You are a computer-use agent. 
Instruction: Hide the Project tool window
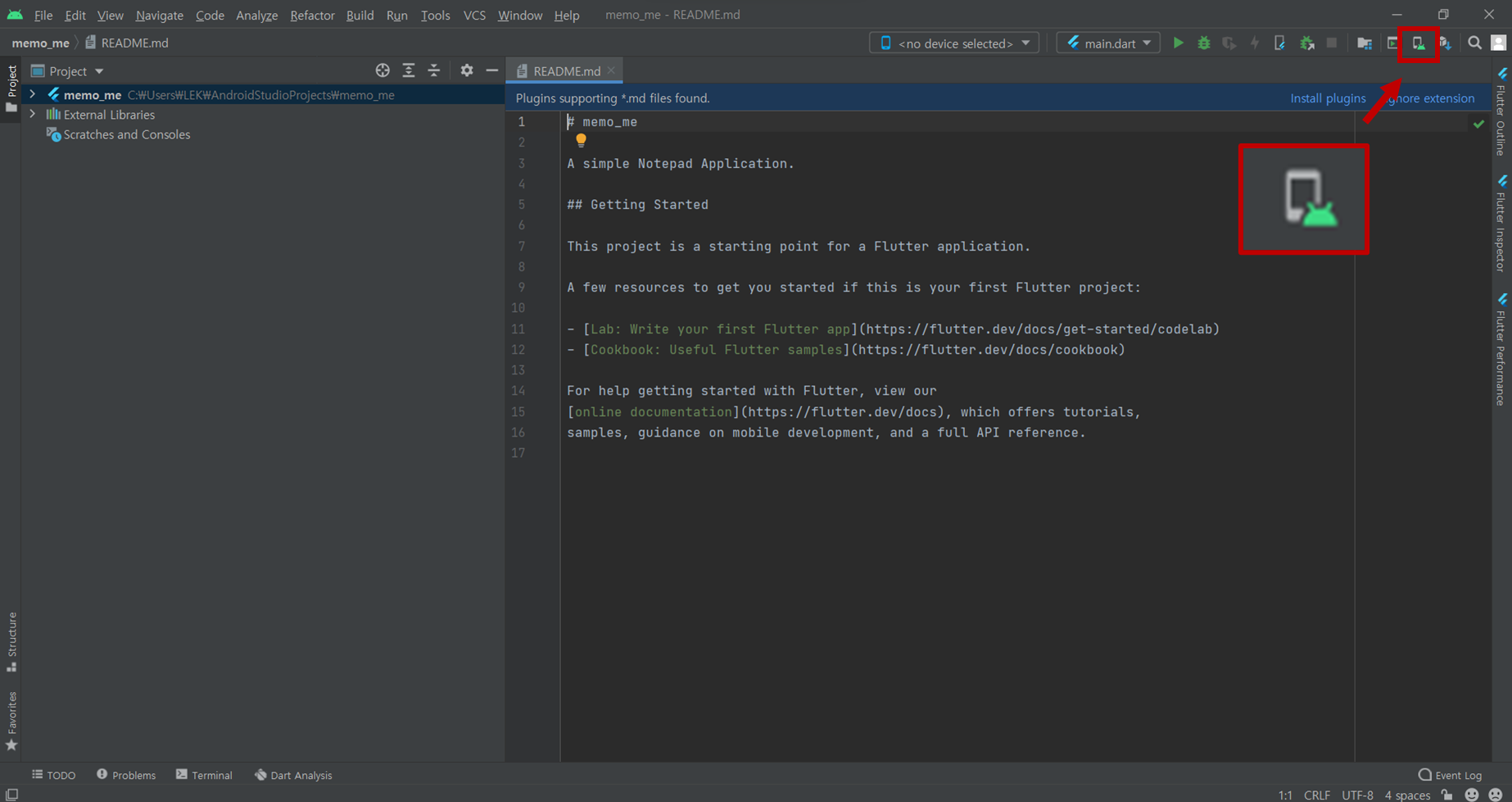(x=491, y=70)
